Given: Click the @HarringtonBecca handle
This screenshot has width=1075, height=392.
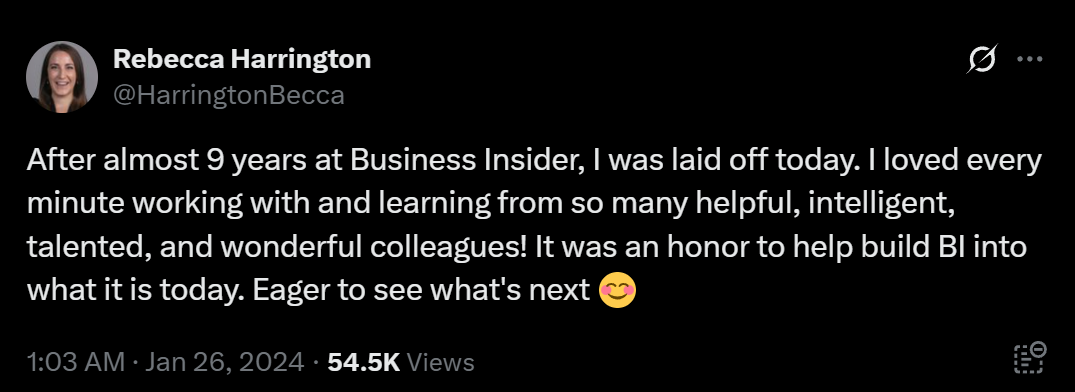Looking at the screenshot, I should [228, 95].
